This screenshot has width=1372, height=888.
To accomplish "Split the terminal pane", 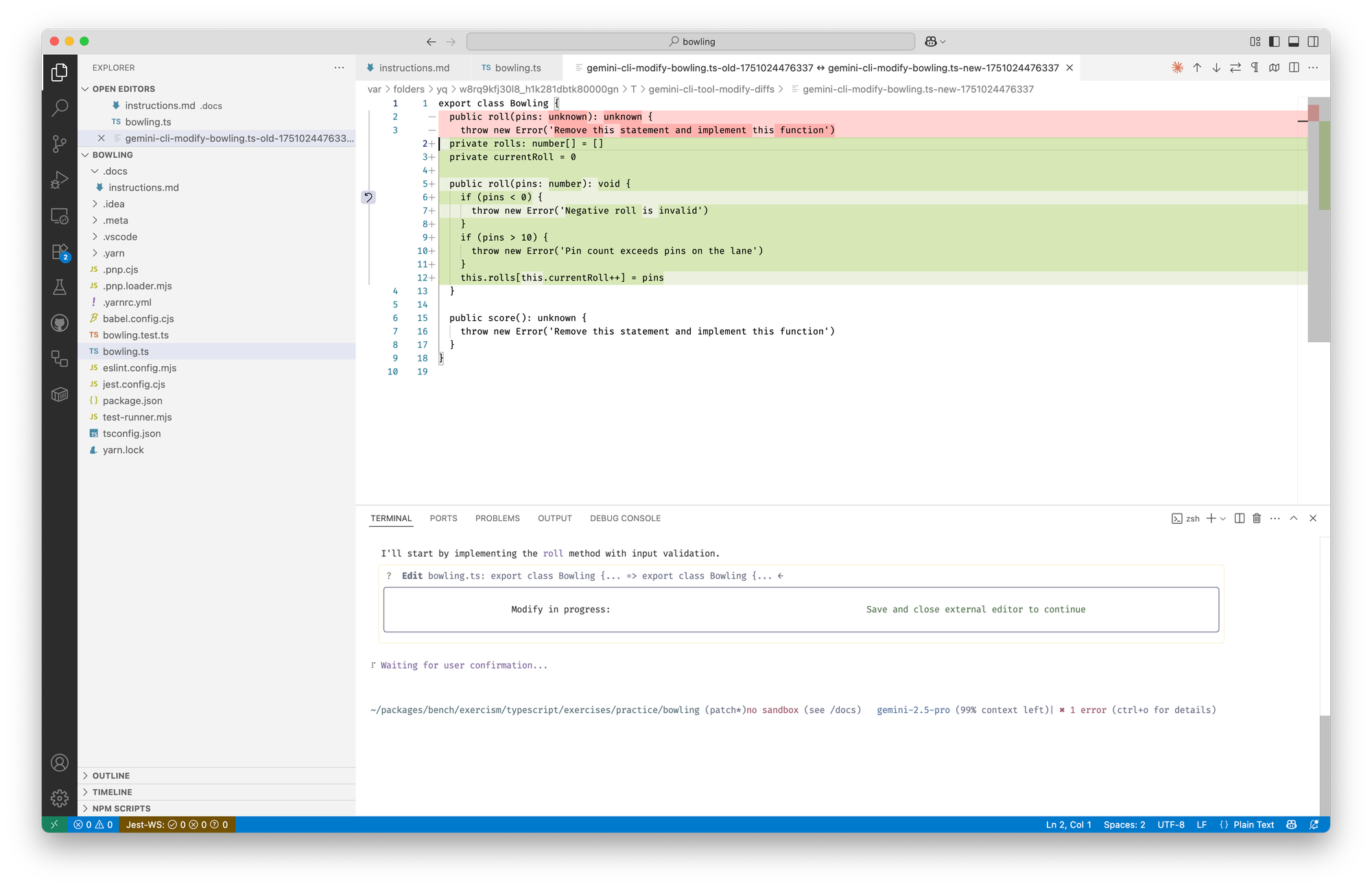I will point(1240,518).
